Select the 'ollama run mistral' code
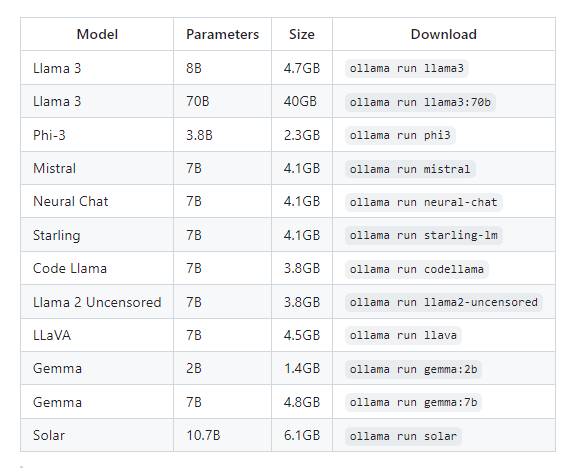 410,169
